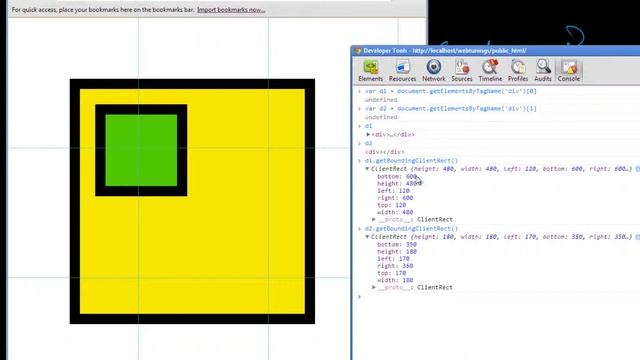Collapse the first ClientRect object for d1
This screenshot has height=360, width=640.
point(367,169)
